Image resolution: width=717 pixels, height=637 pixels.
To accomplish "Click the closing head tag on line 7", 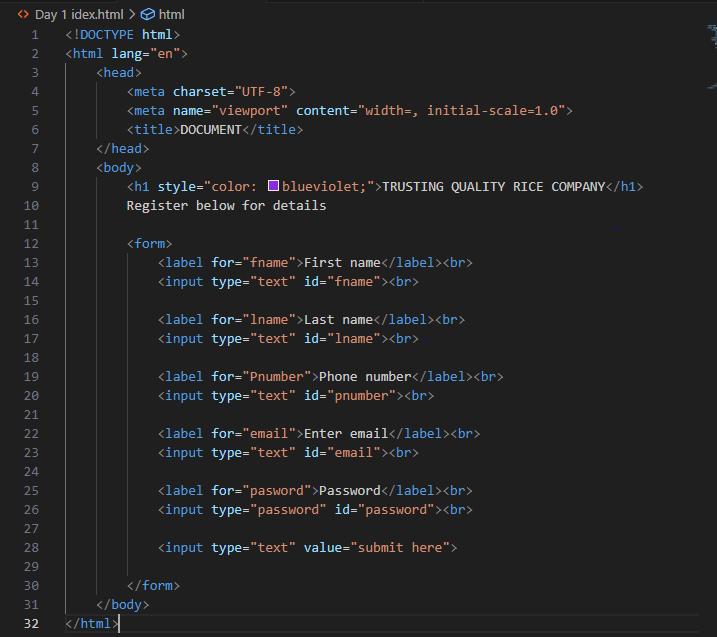I will pyautogui.click(x=123, y=149).
